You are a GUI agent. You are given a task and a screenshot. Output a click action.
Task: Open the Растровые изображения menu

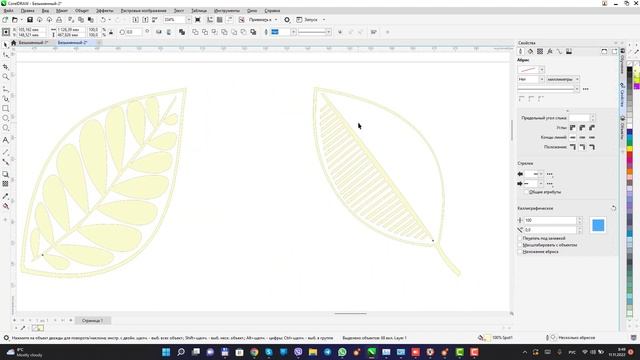point(143,11)
